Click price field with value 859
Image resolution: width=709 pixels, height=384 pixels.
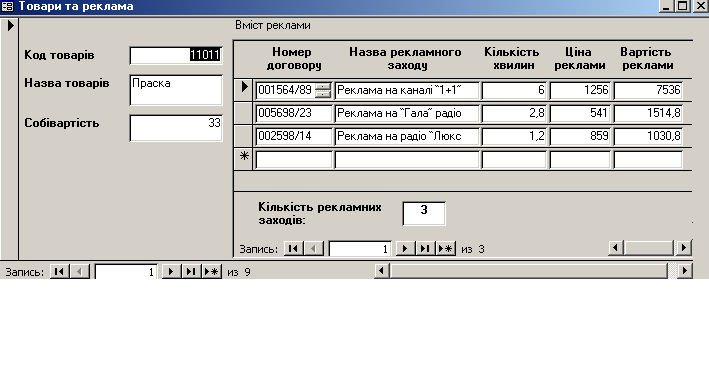(x=580, y=136)
